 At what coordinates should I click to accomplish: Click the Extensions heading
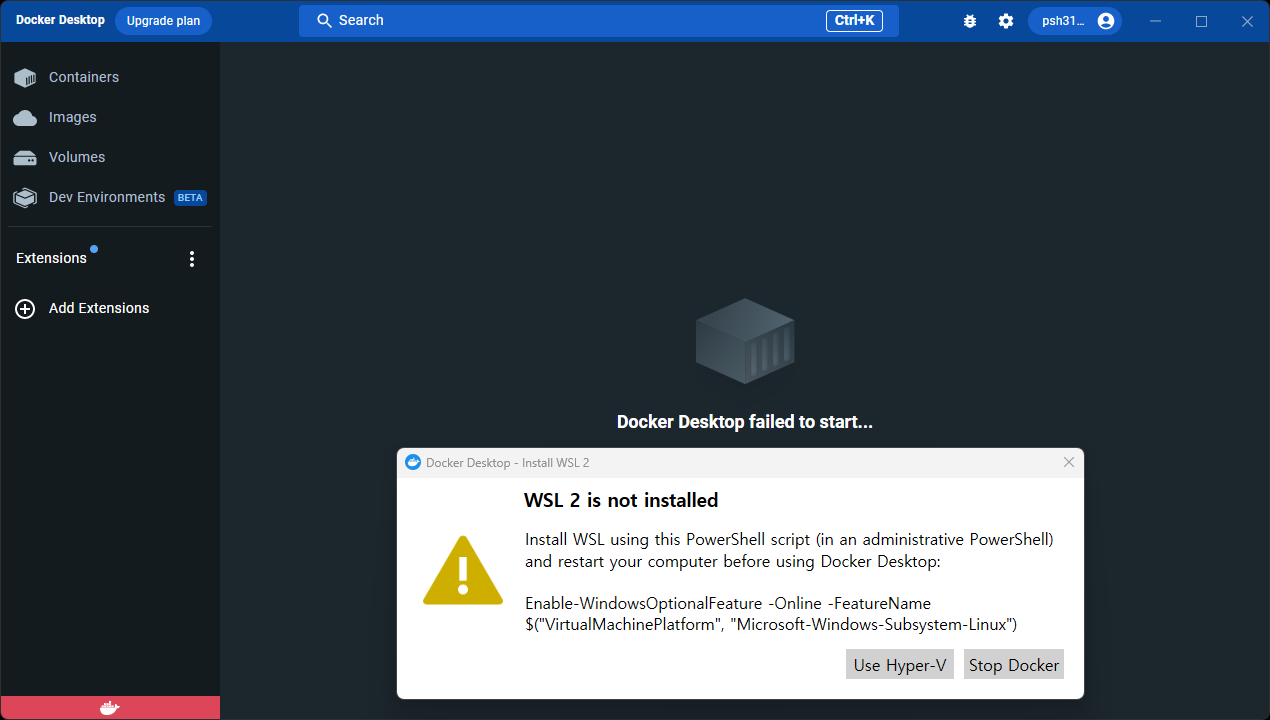(51, 258)
